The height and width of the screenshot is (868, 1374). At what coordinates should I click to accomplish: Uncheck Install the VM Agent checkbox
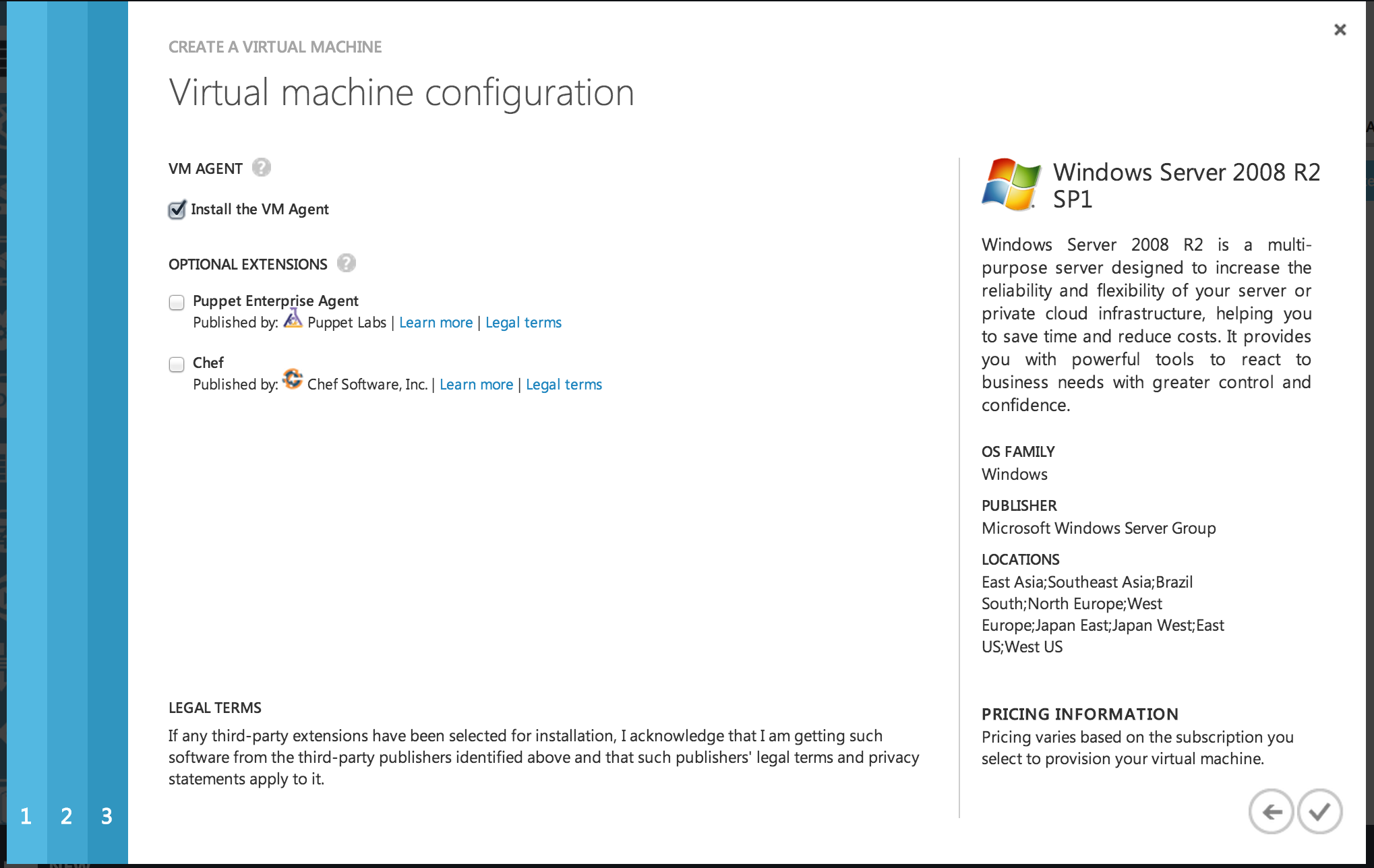pos(177,210)
